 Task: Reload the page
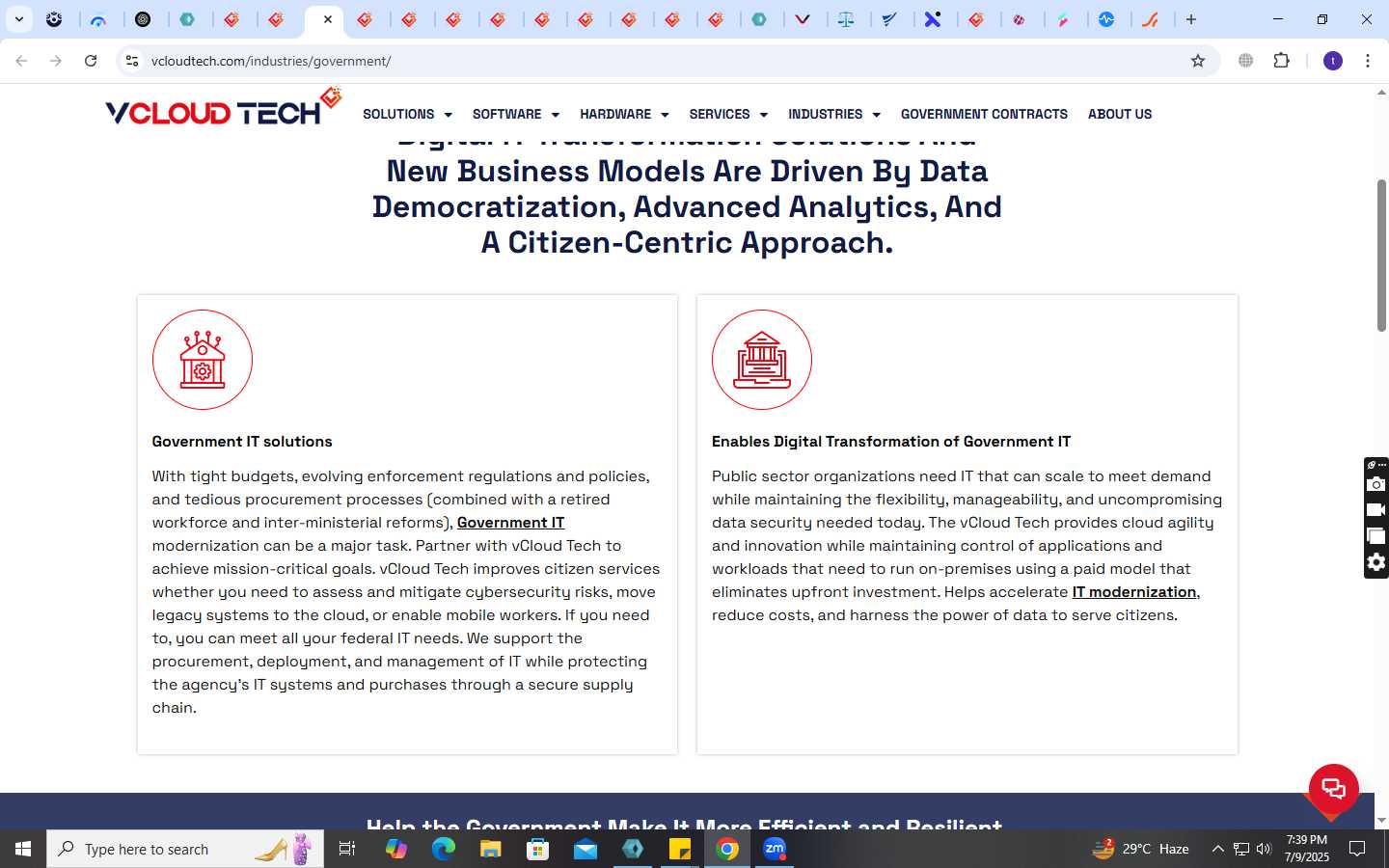tap(91, 61)
